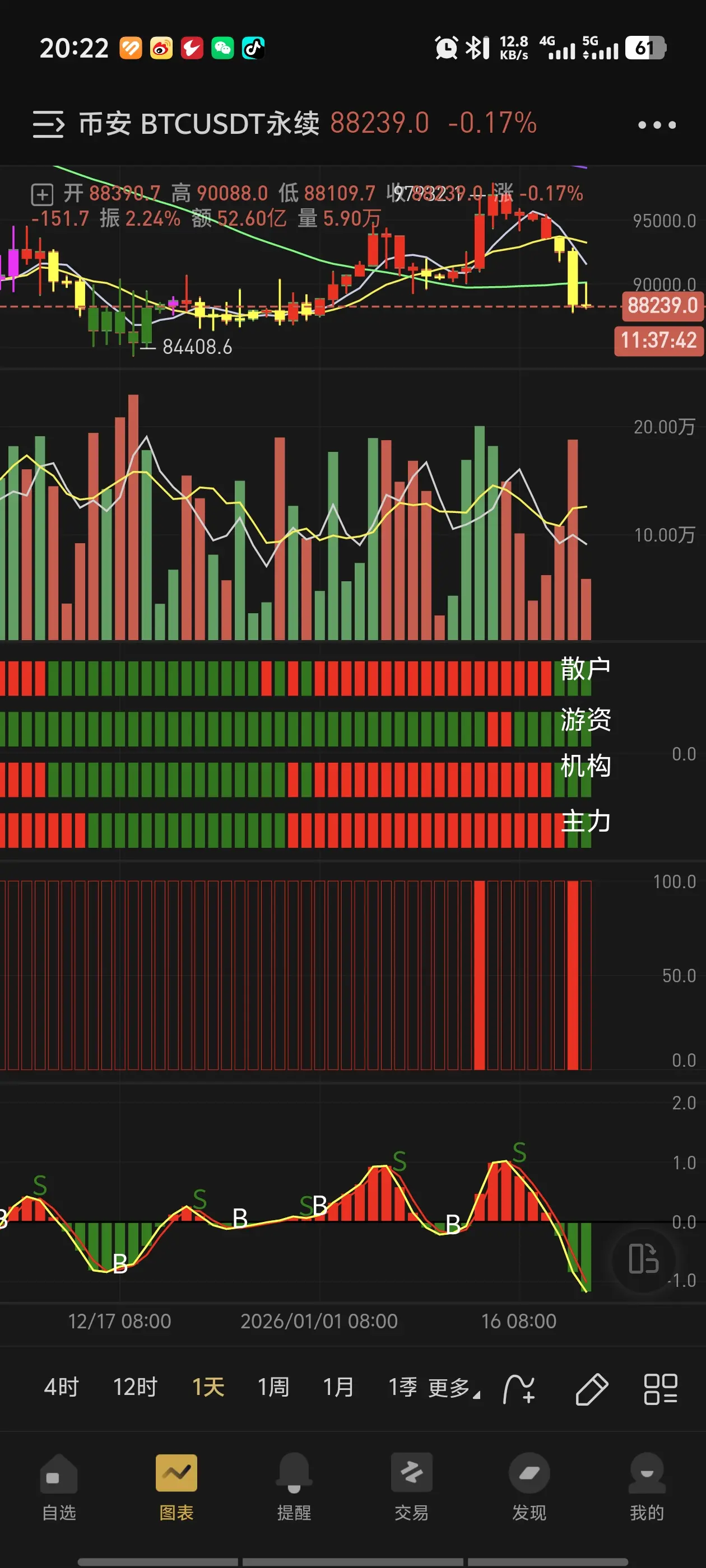Screen dimensions: 706x1568
Task: Tap the Bluetooth status icon
Action: point(477,48)
